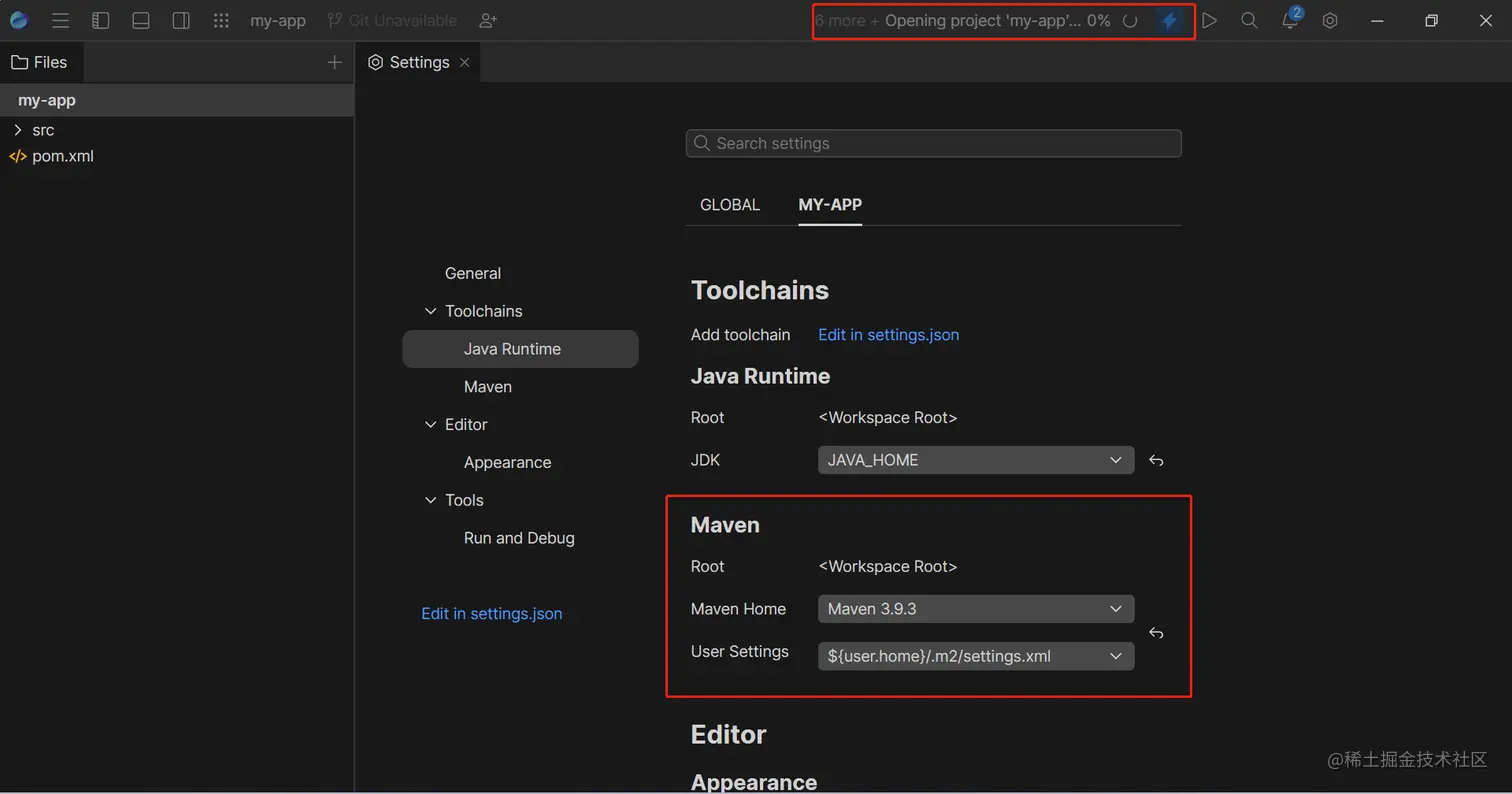This screenshot has height=794, width=1512.
Task: Select Tools in settings navigation
Action: [464, 500]
